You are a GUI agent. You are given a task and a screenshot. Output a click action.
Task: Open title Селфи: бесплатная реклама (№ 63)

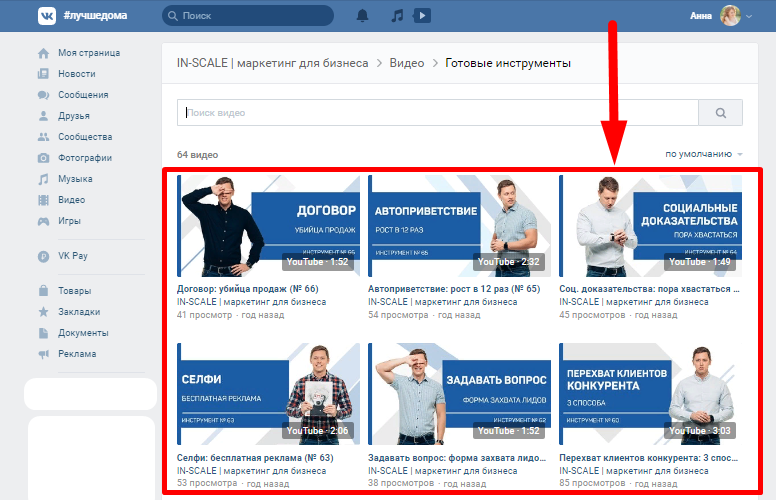pyautogui.click(x=255, y=458)
